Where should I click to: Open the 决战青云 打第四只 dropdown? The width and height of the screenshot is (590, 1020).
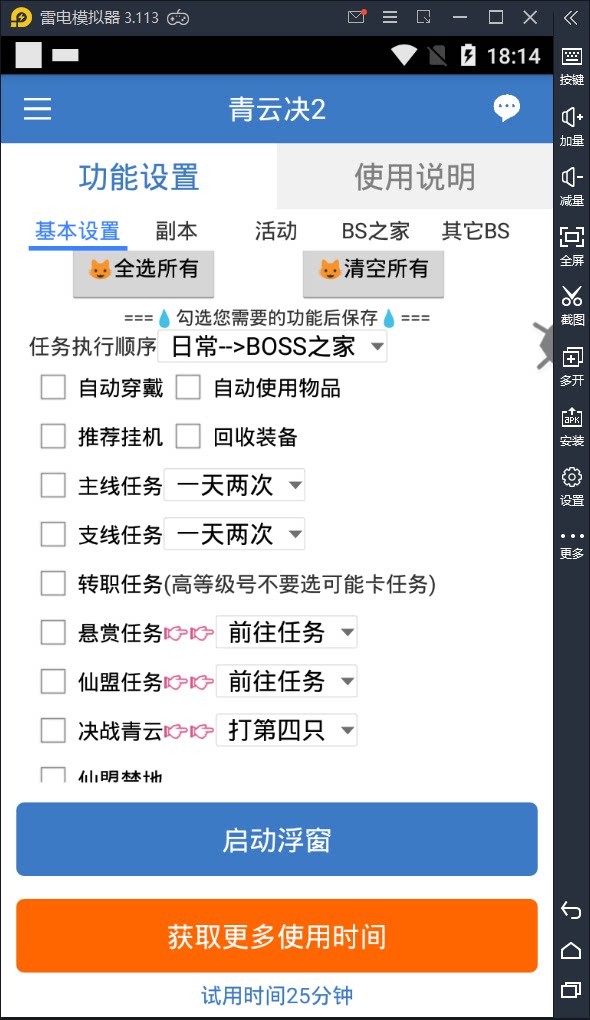[286, 730]
